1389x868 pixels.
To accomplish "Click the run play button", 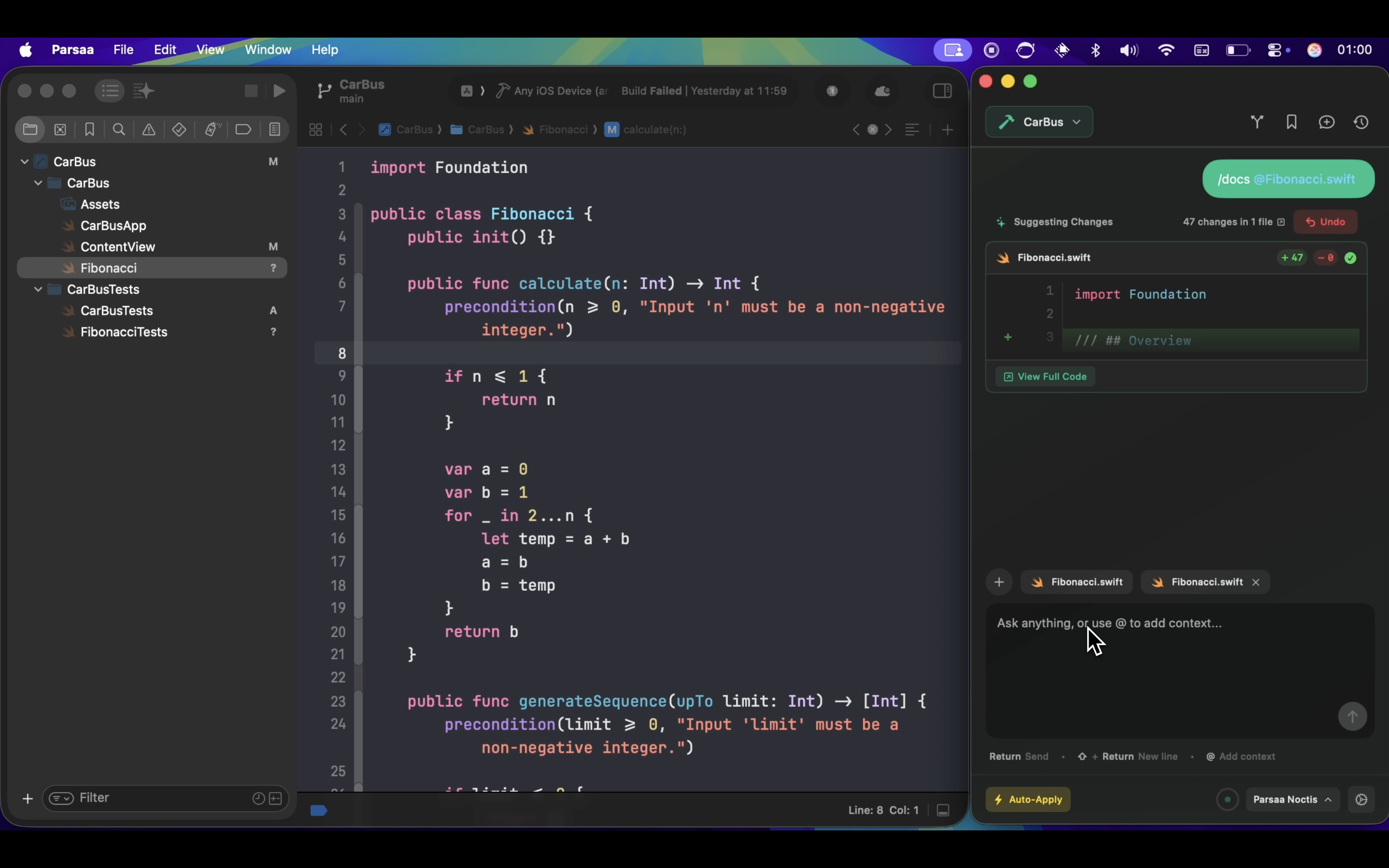I will tap(280, 91).
